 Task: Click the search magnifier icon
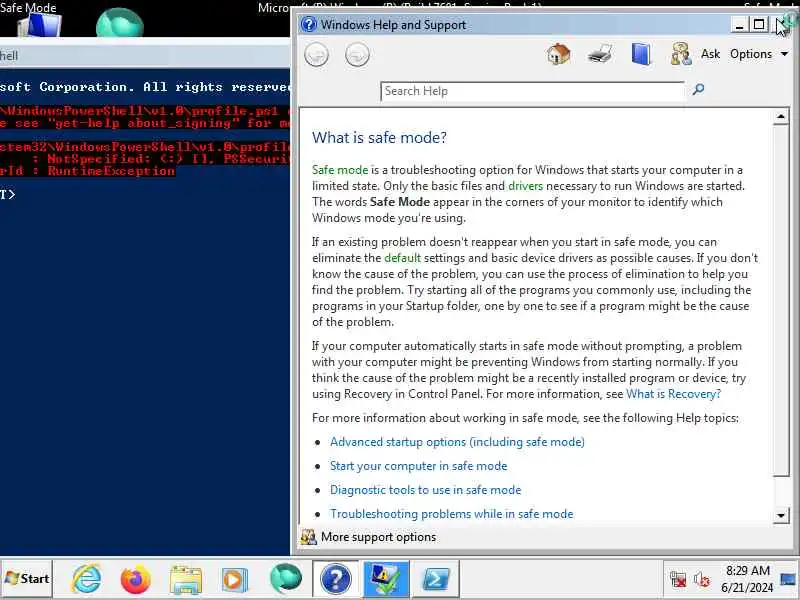698,89
